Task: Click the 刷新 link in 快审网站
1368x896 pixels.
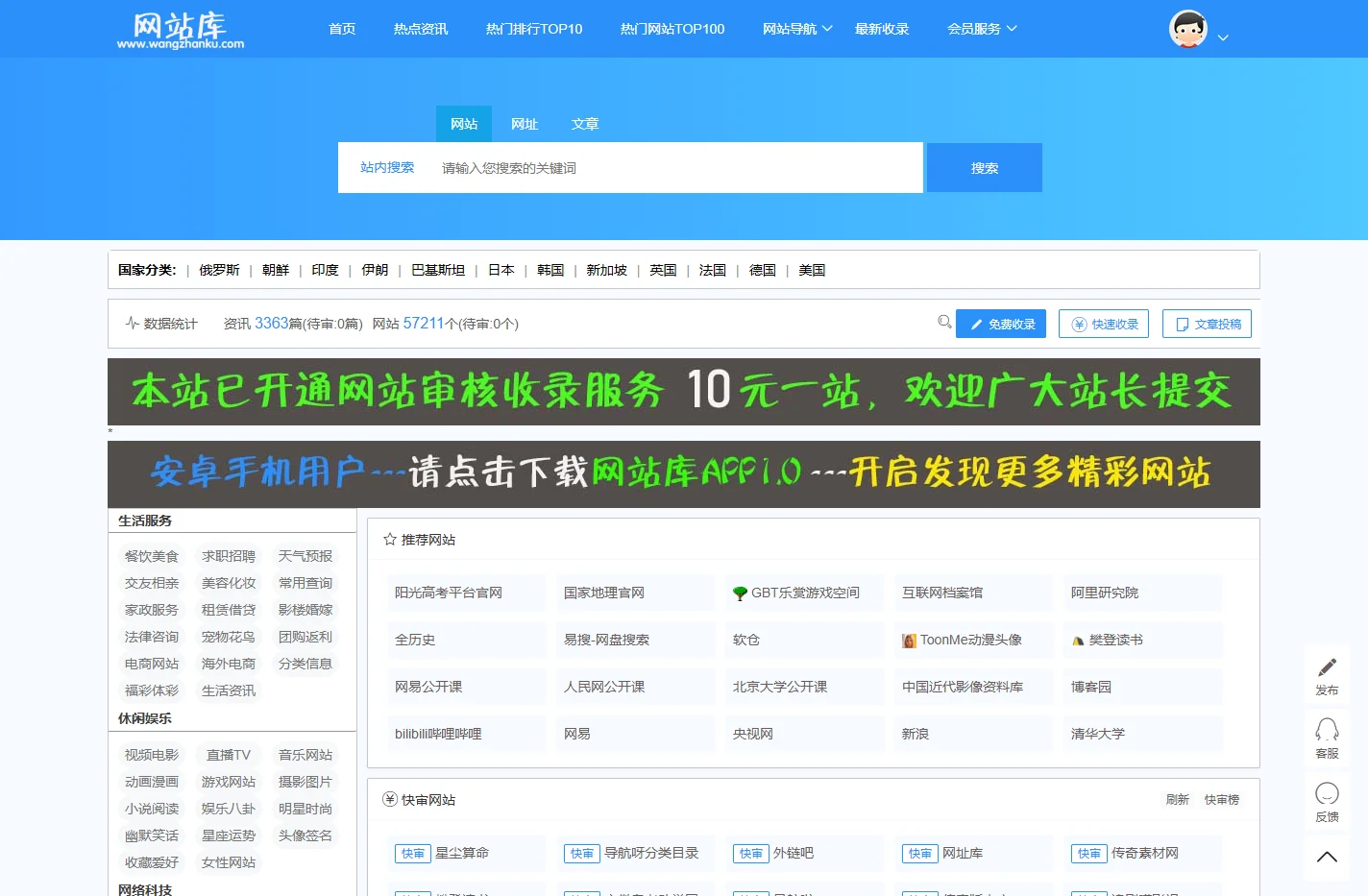Action: point(1177,799)
